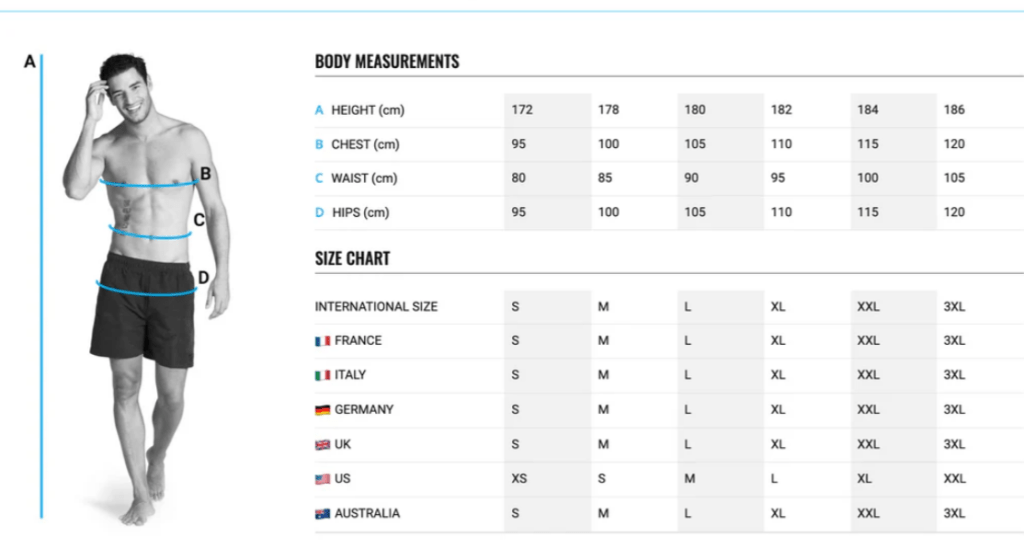Select the C waist label on model
1024x549 pixels.
pos(199,220)
